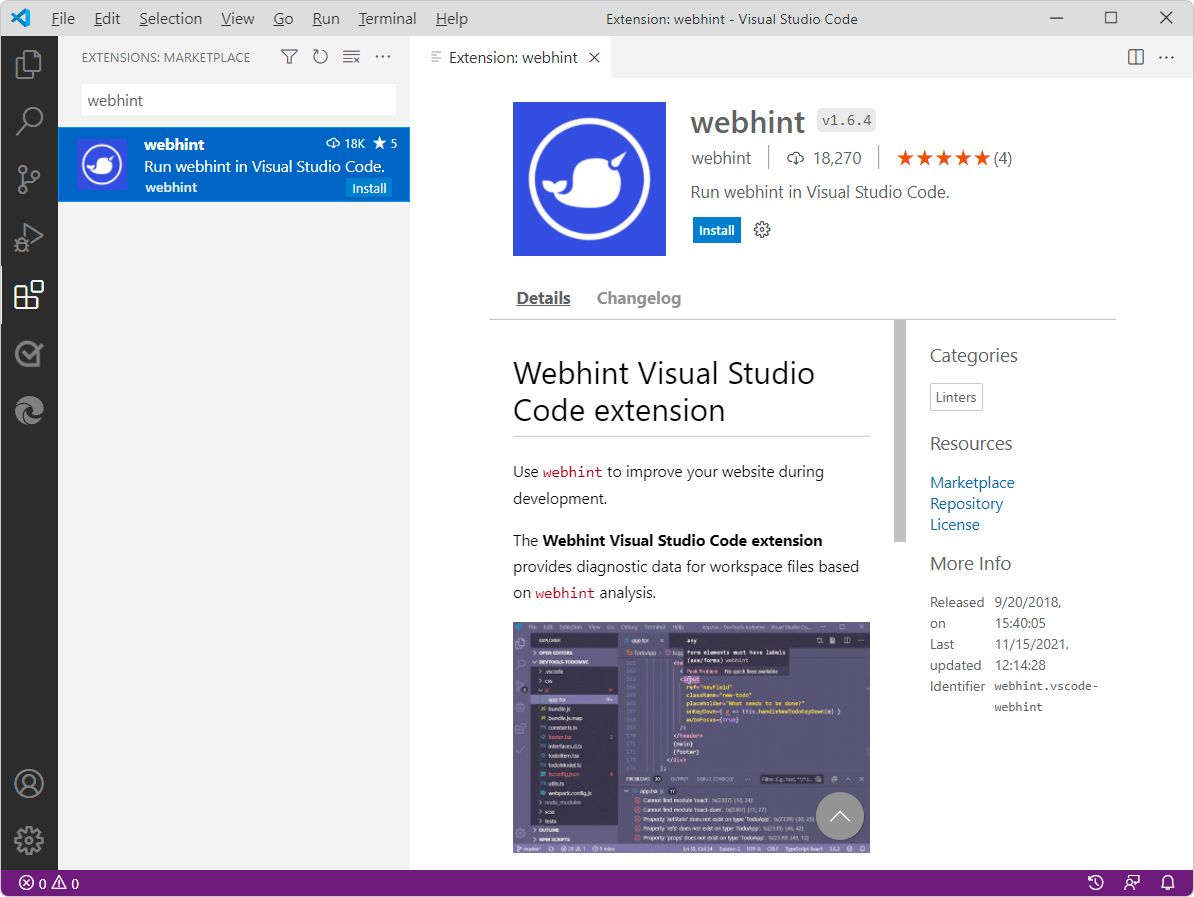Open the File menu

[63, 18]
